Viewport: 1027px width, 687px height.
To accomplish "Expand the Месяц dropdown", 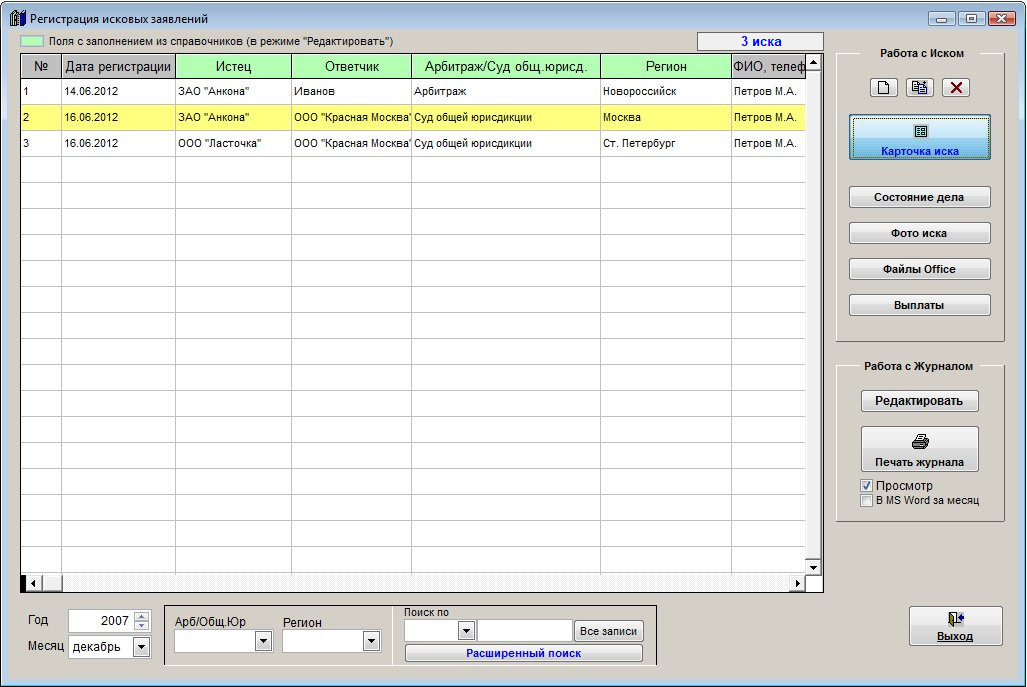I will [140, 648].
